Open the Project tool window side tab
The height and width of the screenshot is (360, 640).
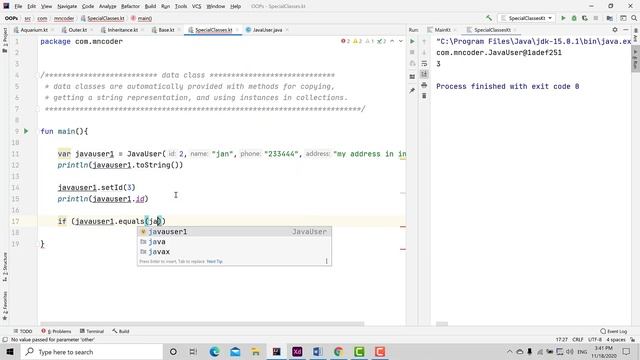coord(5,40)
